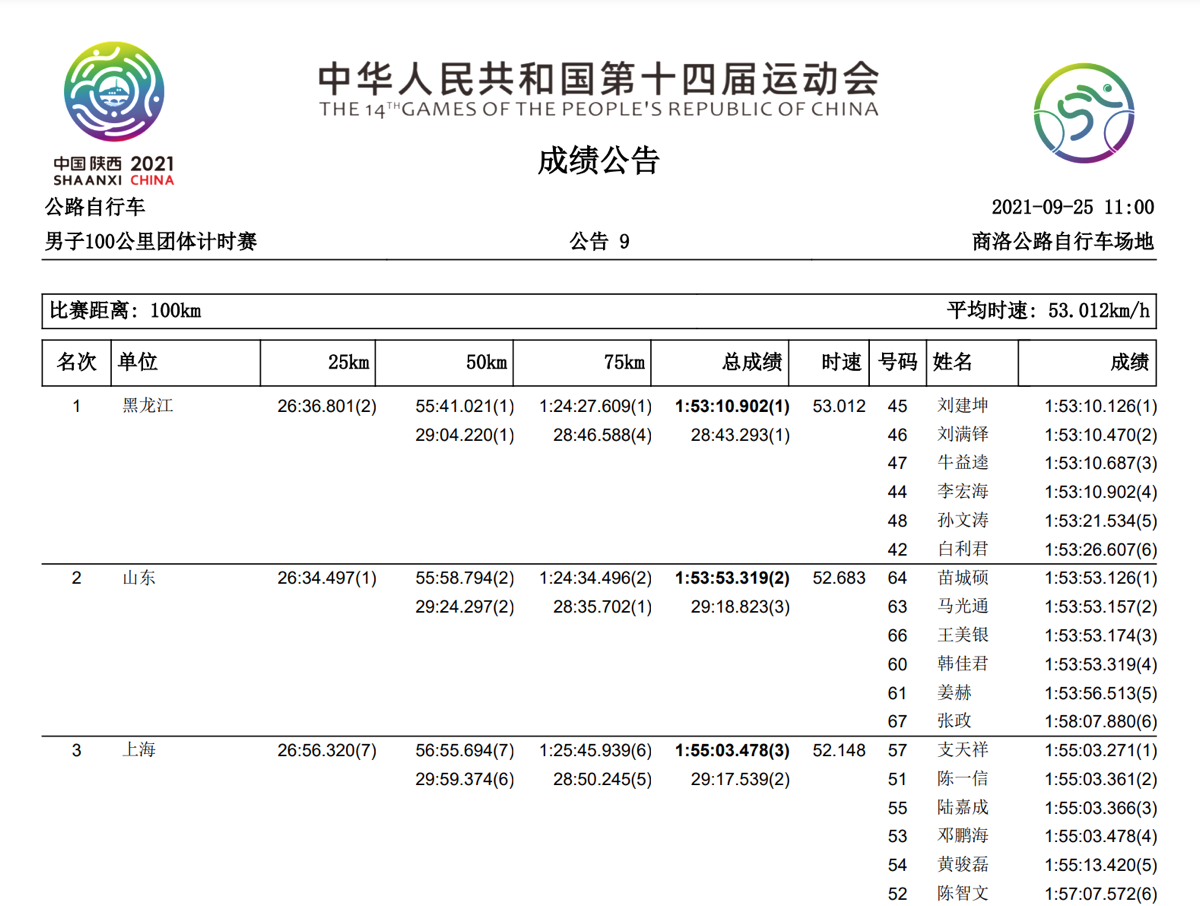The width and height of the screenshot is (1200, 906).
Task: Click rider name 孙文涛
Action: point(964,521)
